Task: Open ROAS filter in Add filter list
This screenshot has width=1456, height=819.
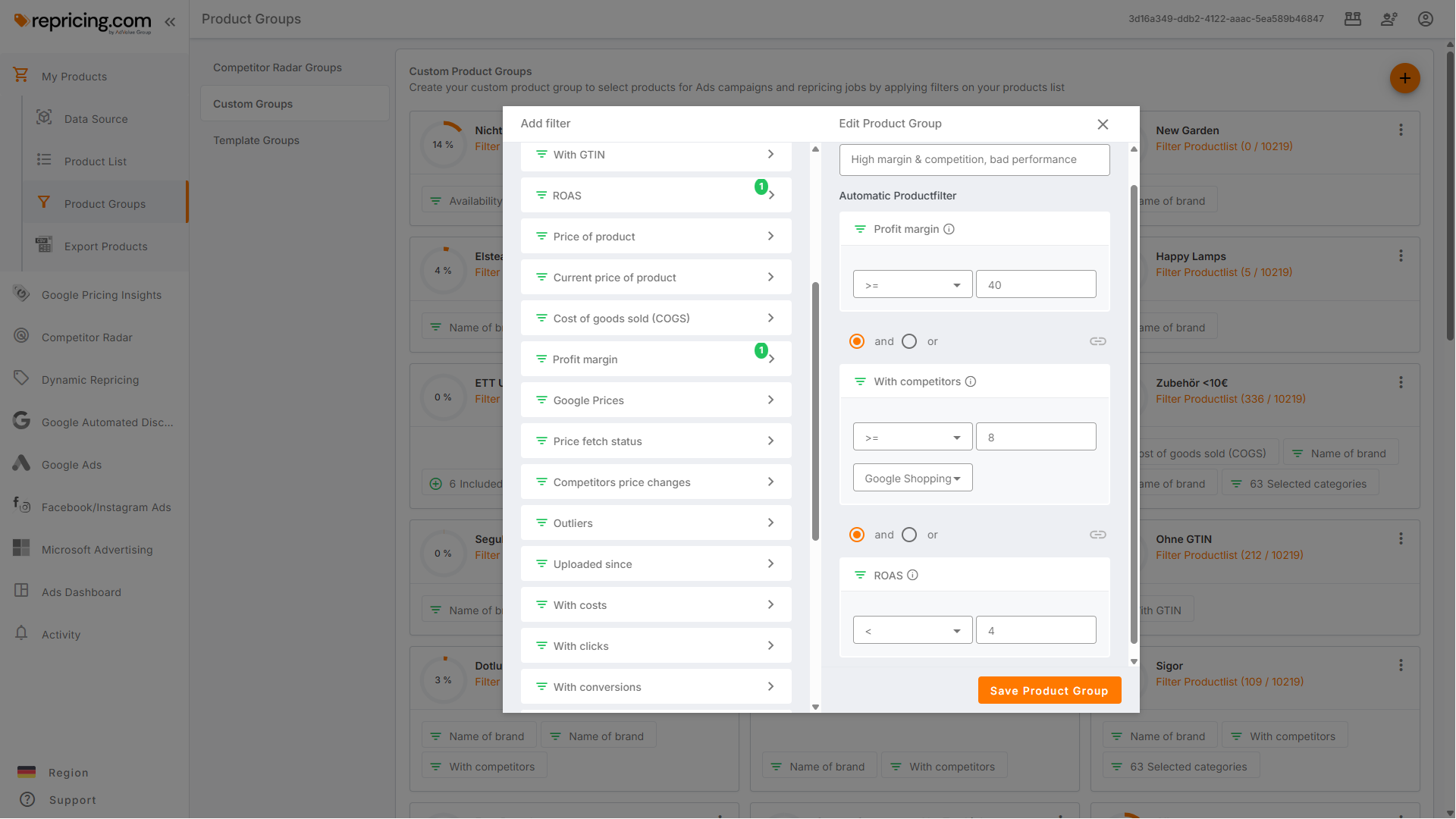Action: coord(656,196)
